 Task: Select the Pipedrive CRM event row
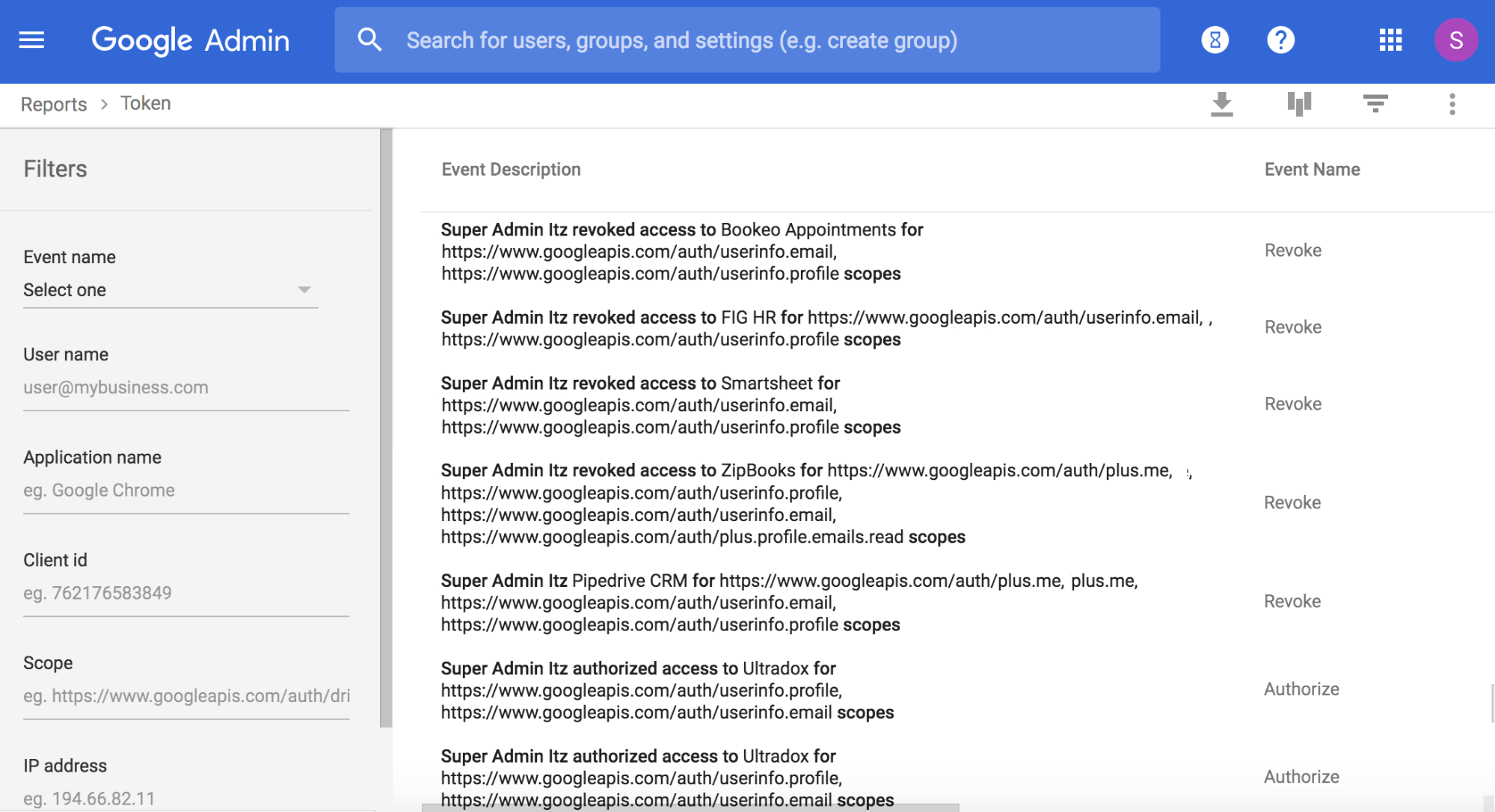click(x=957, y=602)
